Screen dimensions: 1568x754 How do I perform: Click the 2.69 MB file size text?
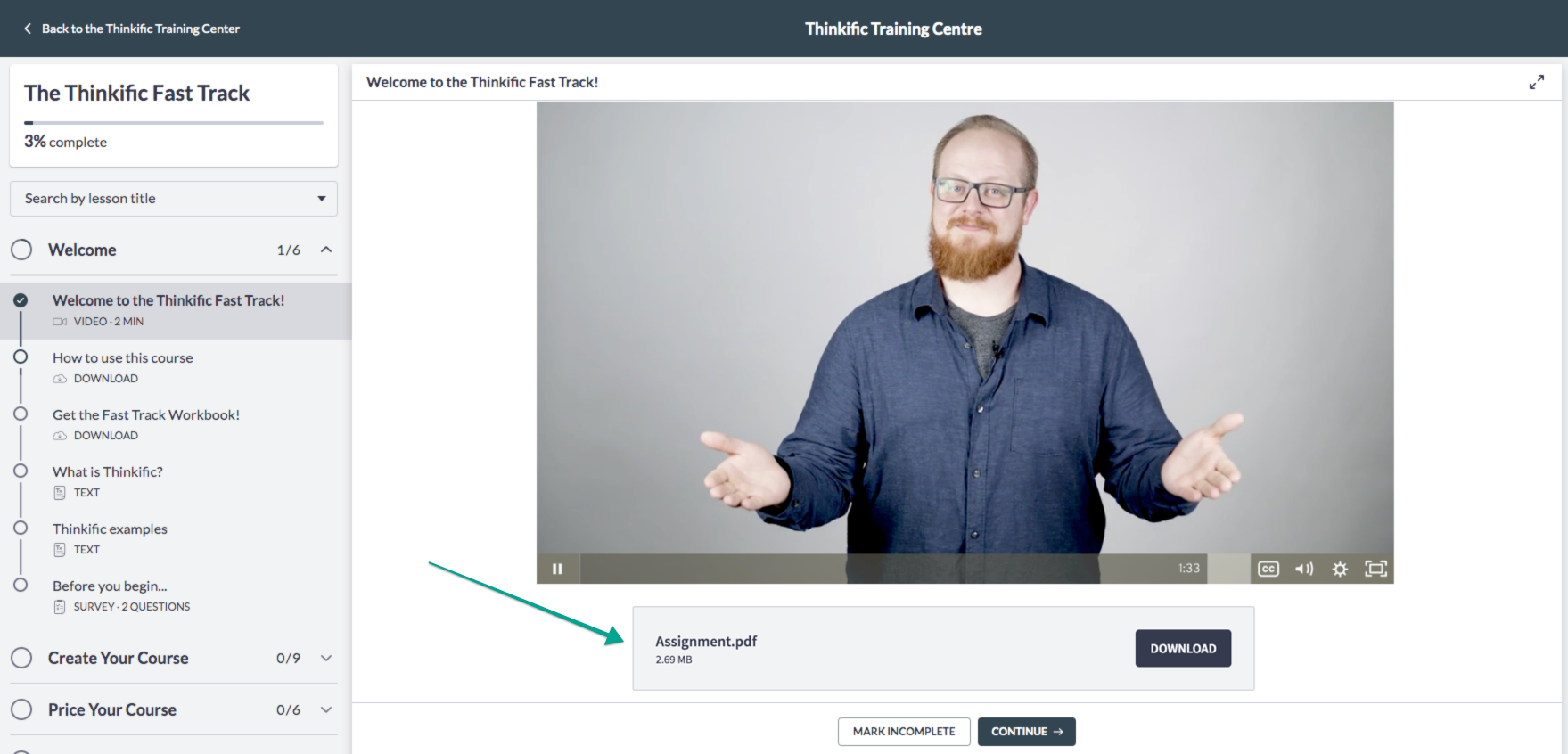(674, 660)
